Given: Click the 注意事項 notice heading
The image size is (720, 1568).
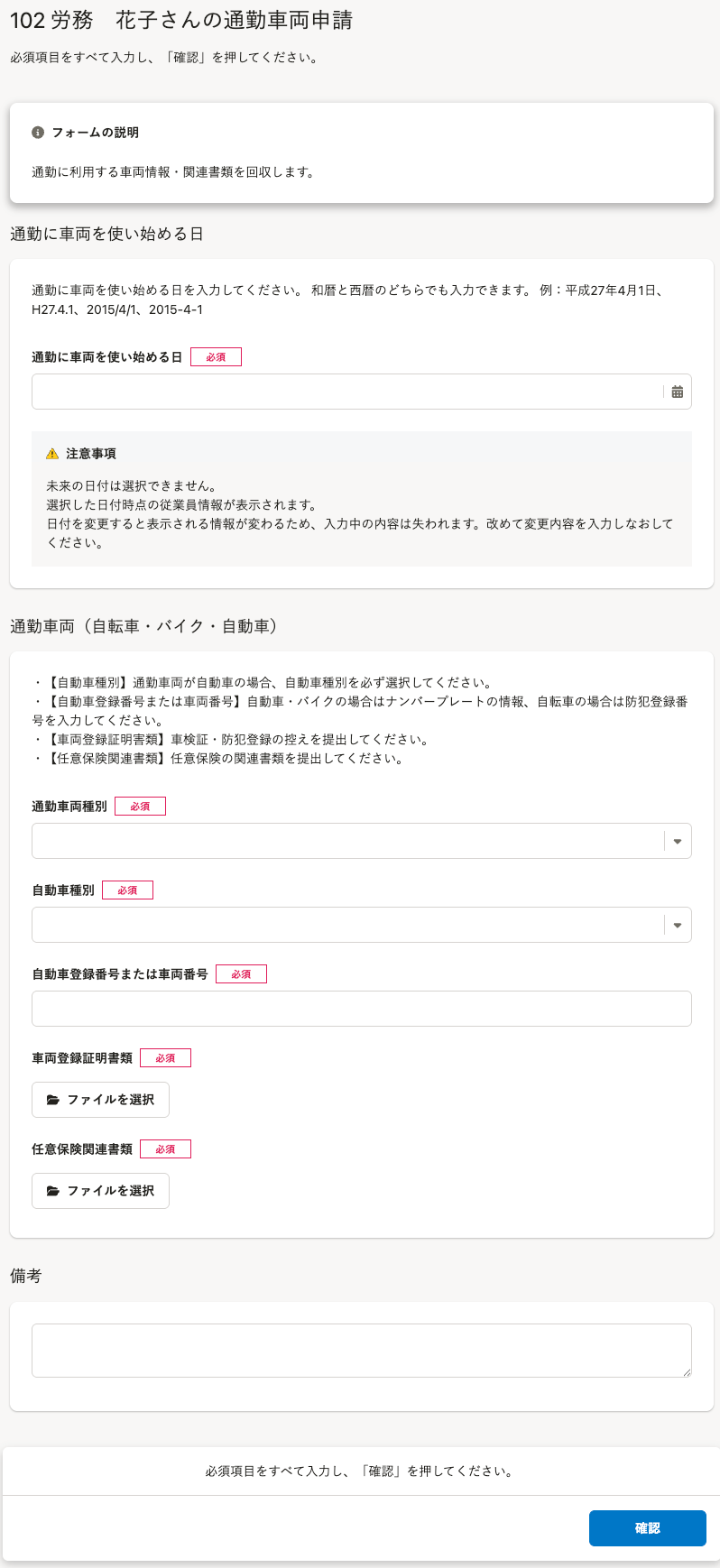Looking at the screenshot, I should 90,454.
